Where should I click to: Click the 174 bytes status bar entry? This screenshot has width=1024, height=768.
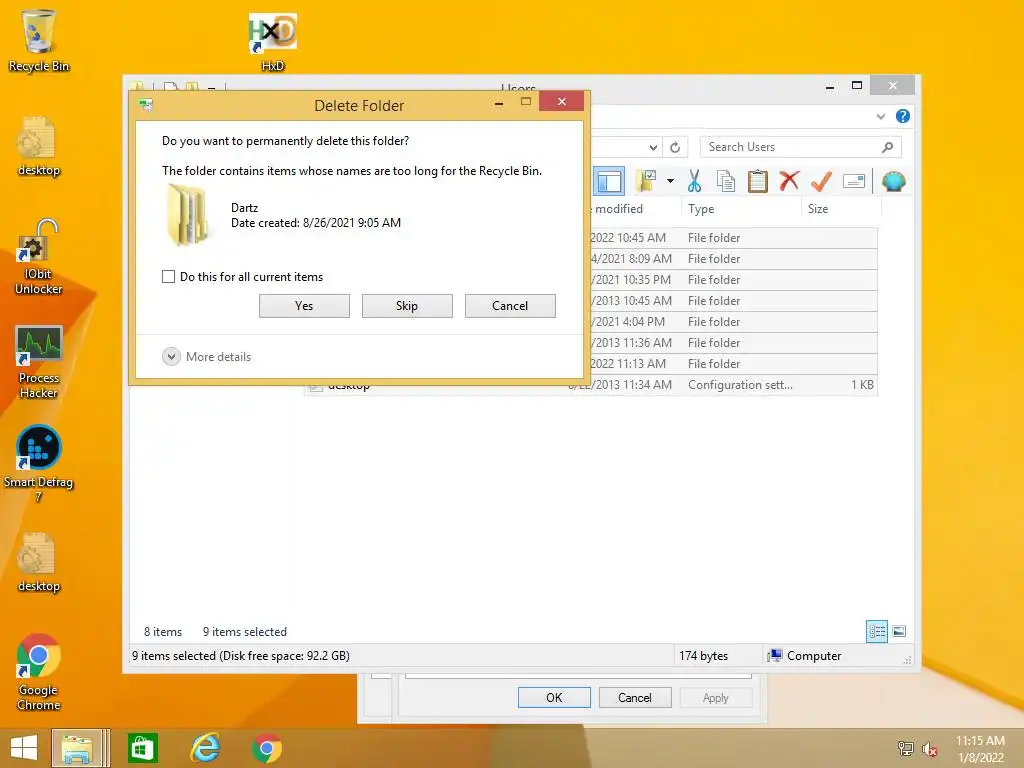[703, 656]
